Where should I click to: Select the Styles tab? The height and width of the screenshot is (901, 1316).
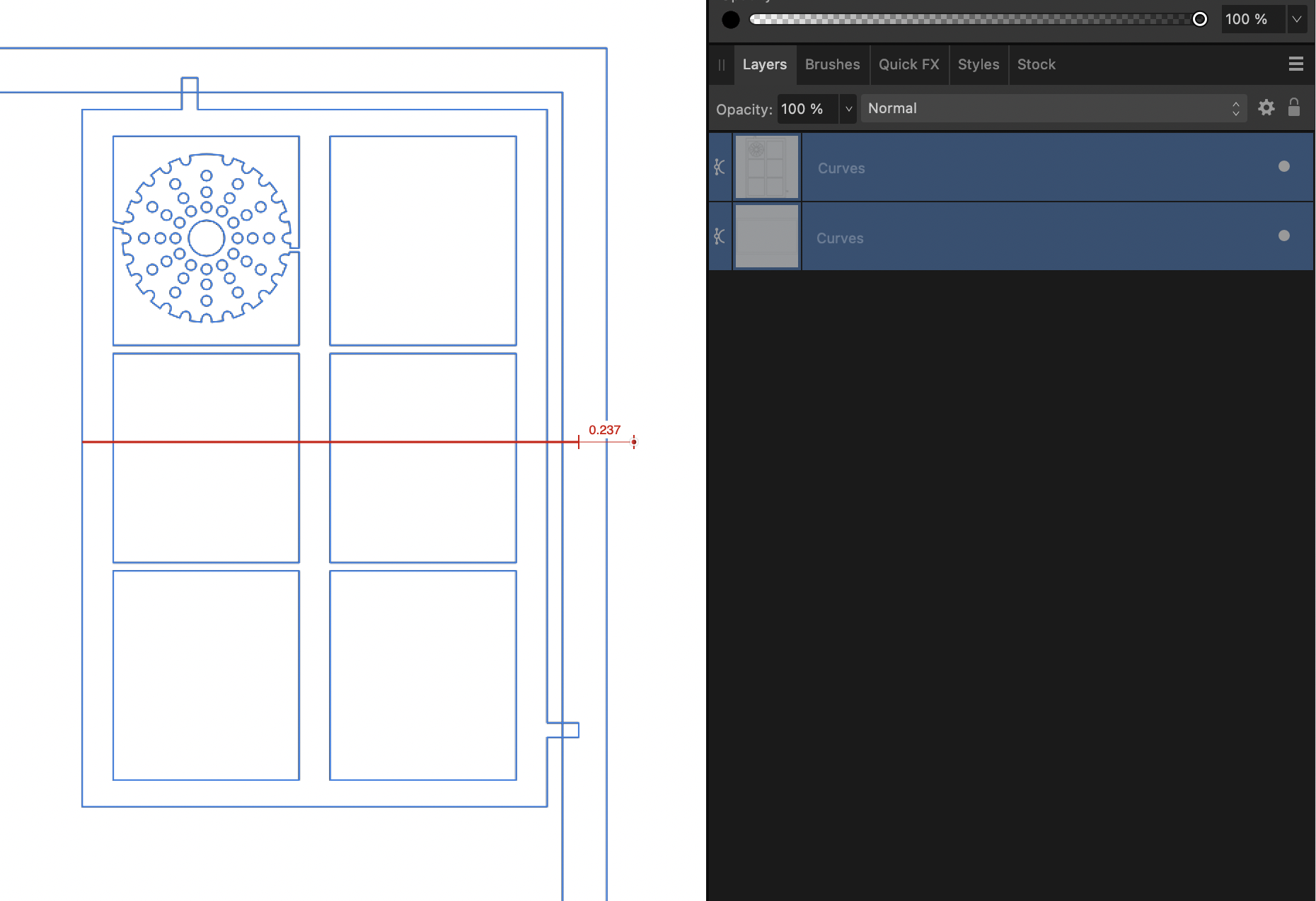pyautogui.click(x=979, y=64)
